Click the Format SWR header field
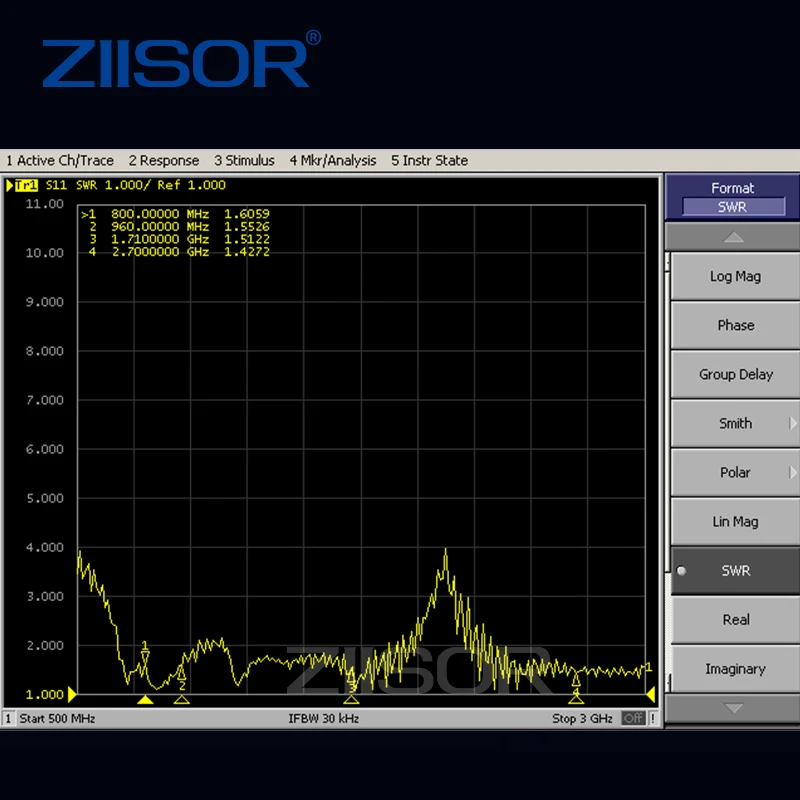800x800 pixels. click(x=733, y=207)
